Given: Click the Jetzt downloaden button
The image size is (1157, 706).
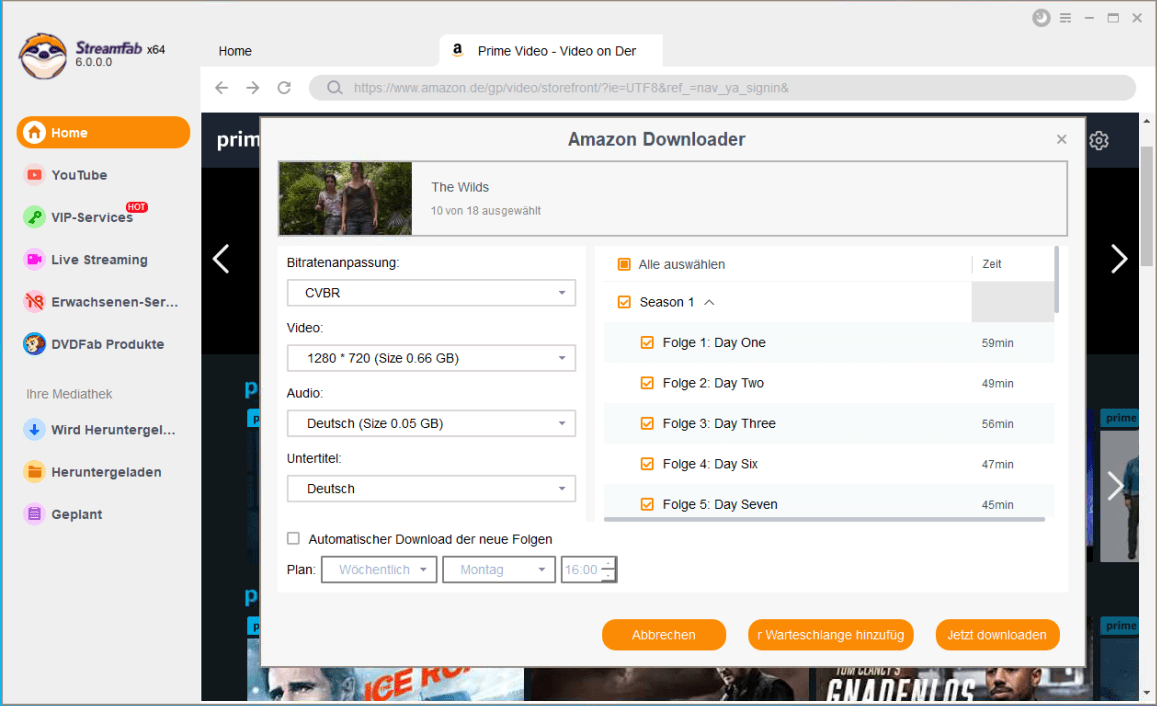Looking at the screenshot, I should click(997, 635).
